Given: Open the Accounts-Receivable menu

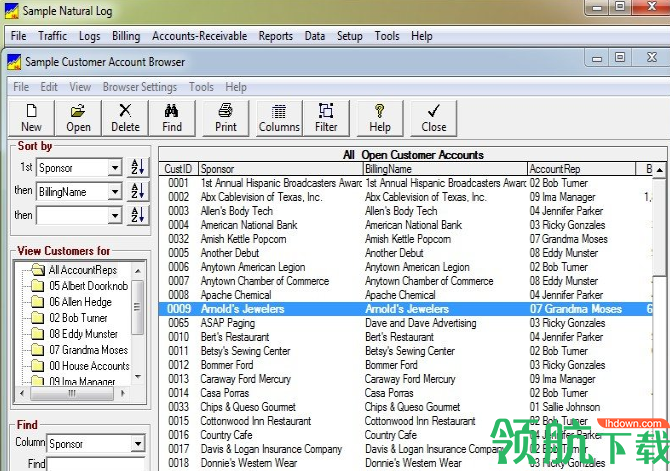Looking at the screenshot, I should click(x=200, y=36).
